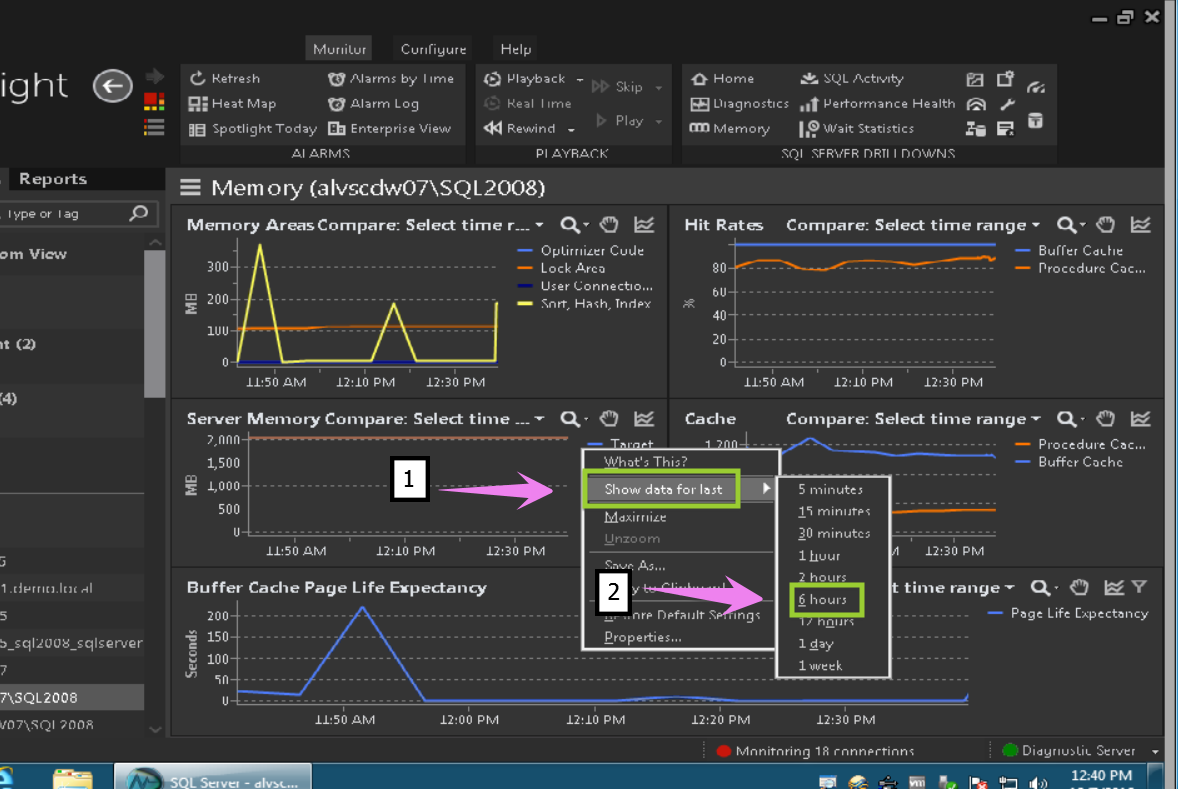This screenshot has height=789, width=1178.
Task: Open the Reports panel tab
Action: tap(53, 179)
